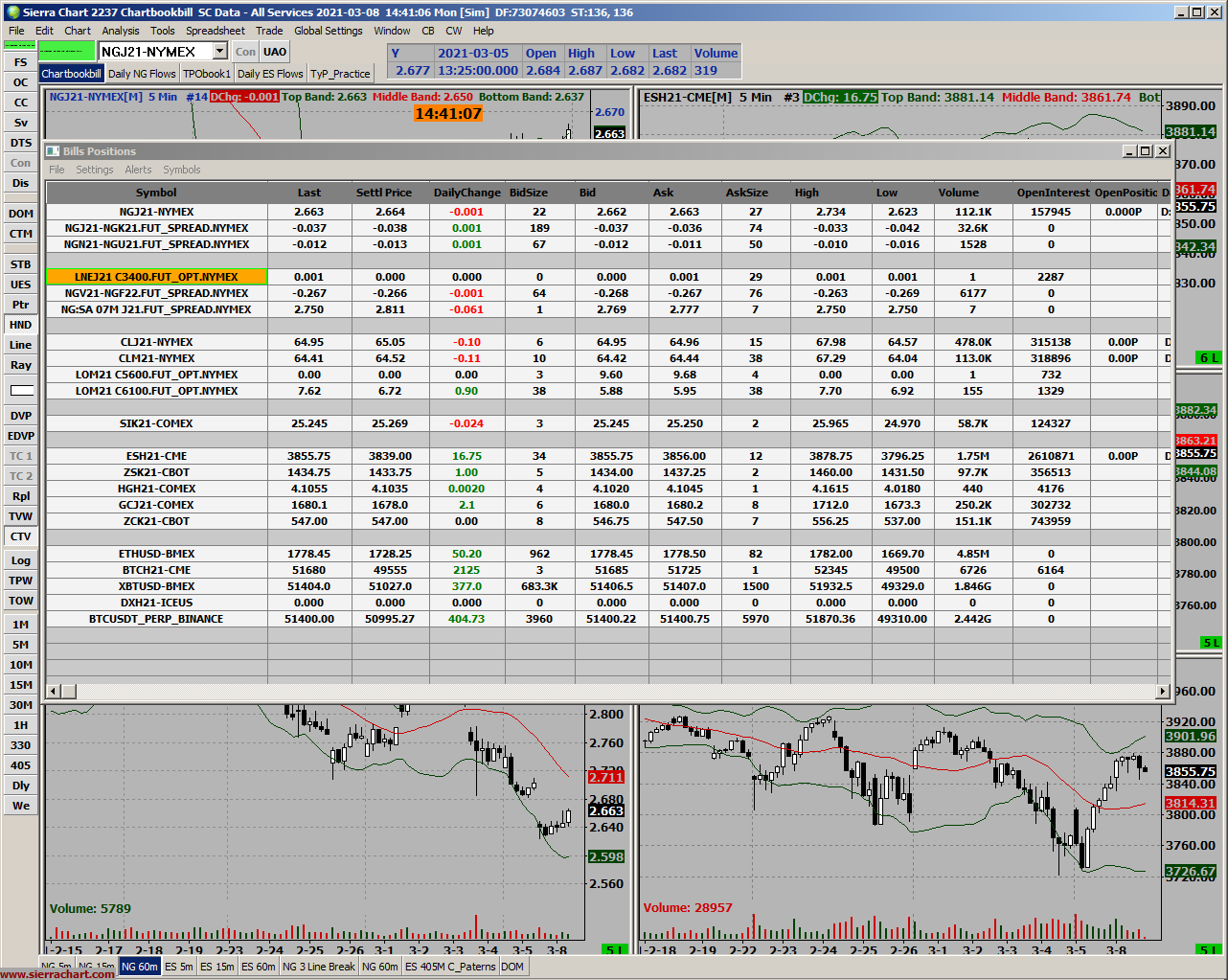Viewport: 1228px width, 980px height.
Task: Click the TPW toolbar button
Action: (21, 581)
